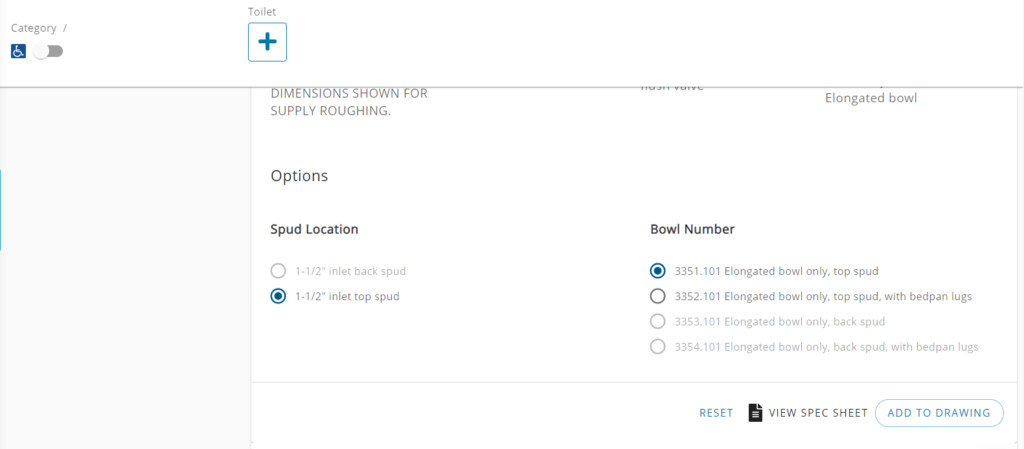Toggle the ADA accessibility switch
Screen dimensions: 1024x449
(x=48, y=52)
